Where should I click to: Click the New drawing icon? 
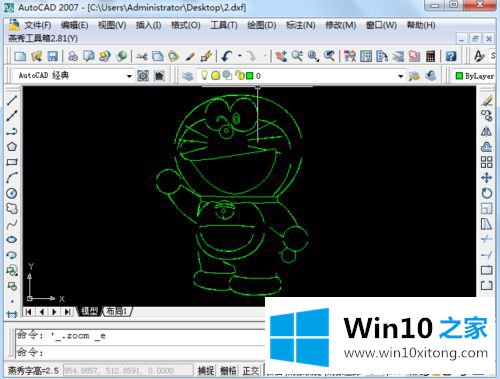pos(20,56)
